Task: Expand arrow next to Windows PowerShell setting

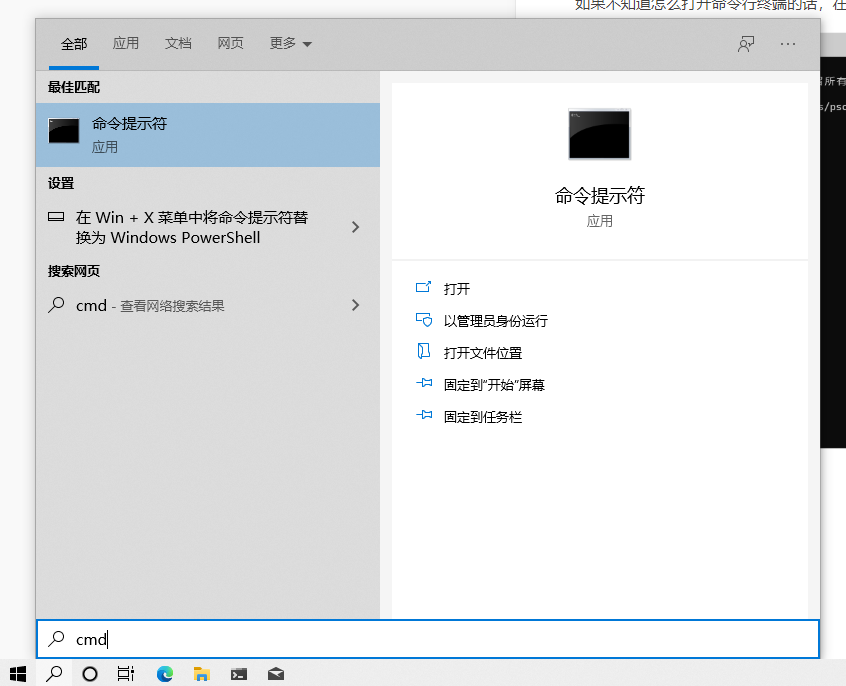Action: point(356,227)
